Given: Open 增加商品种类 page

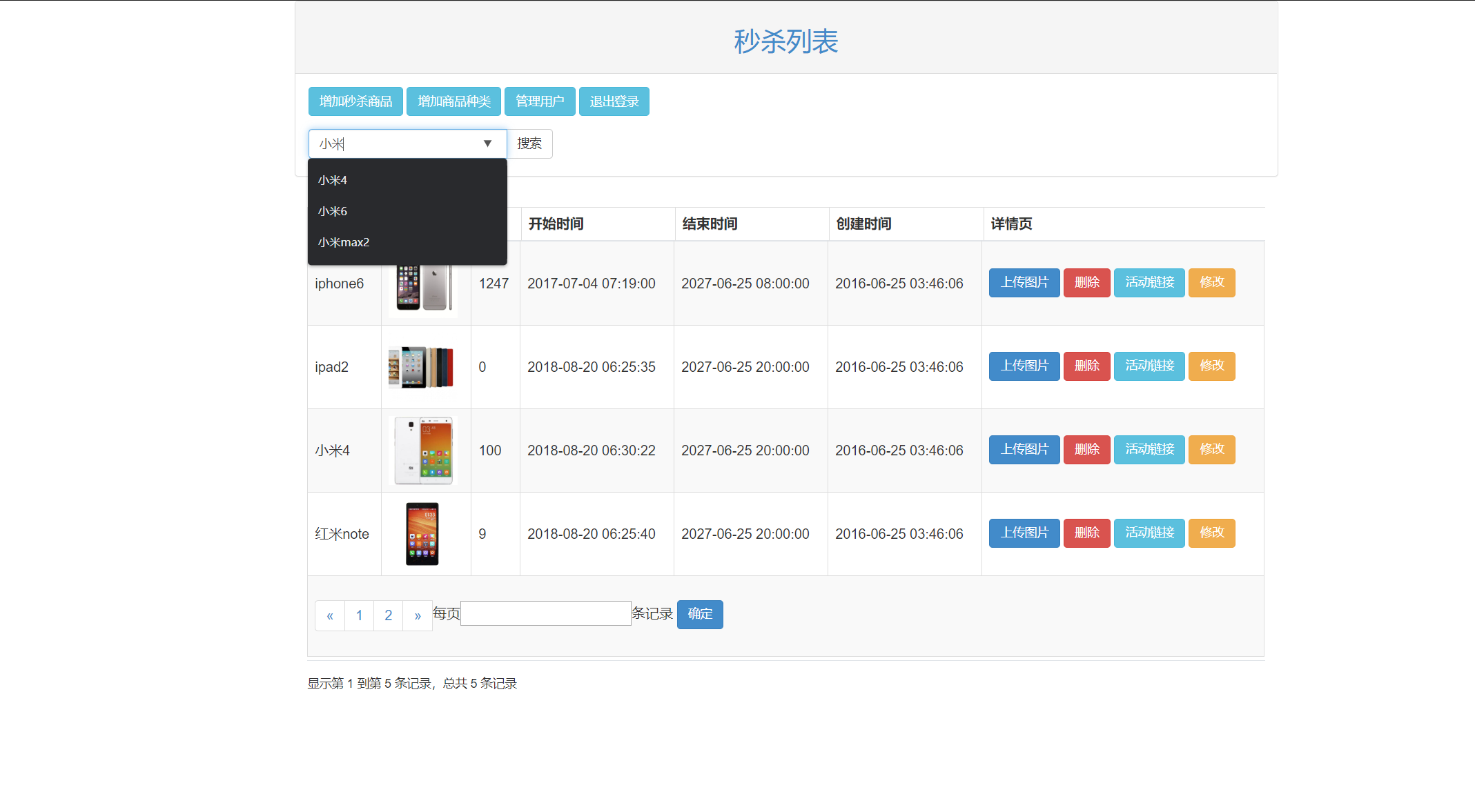Looking at the screenshot, I should pos(453,101).
